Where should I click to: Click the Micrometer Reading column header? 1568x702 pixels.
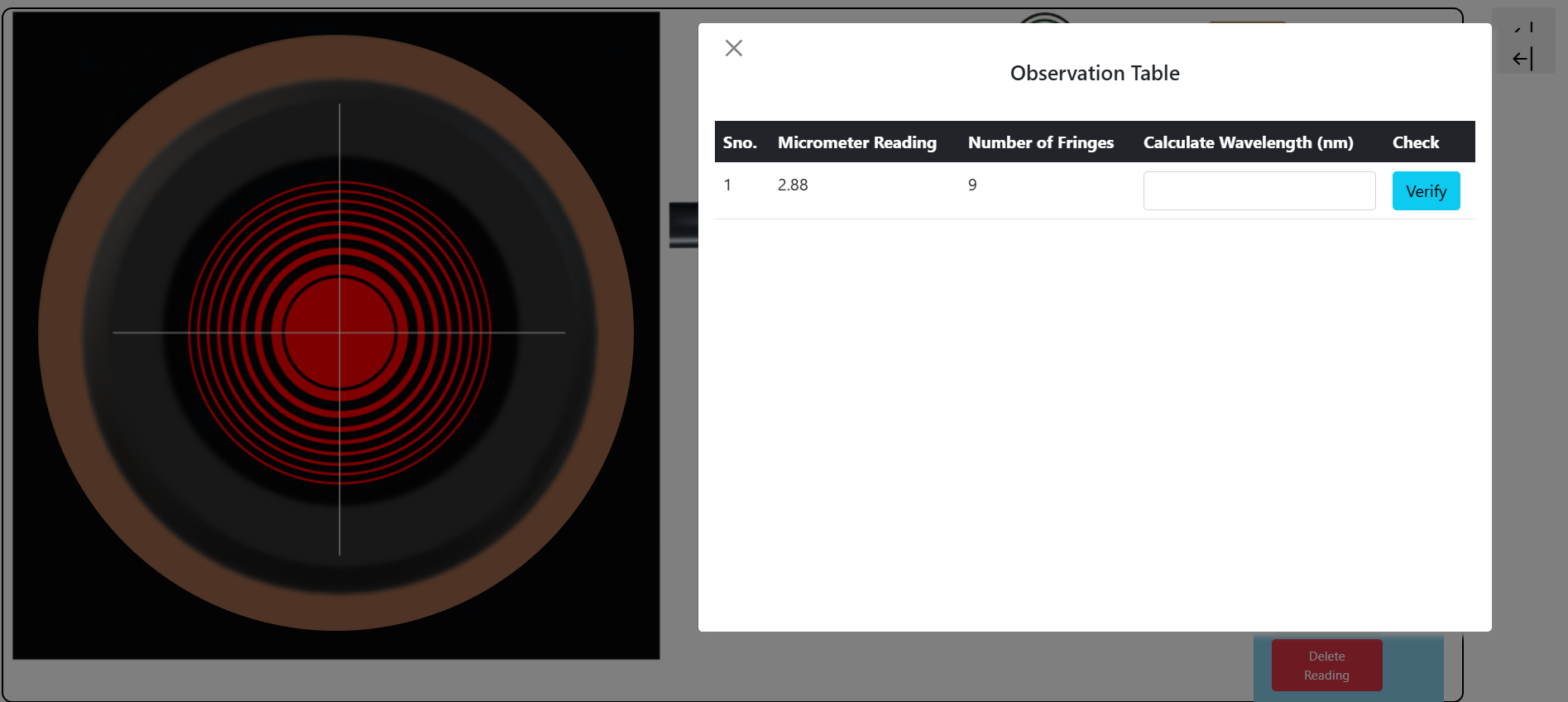pos(857,142)
